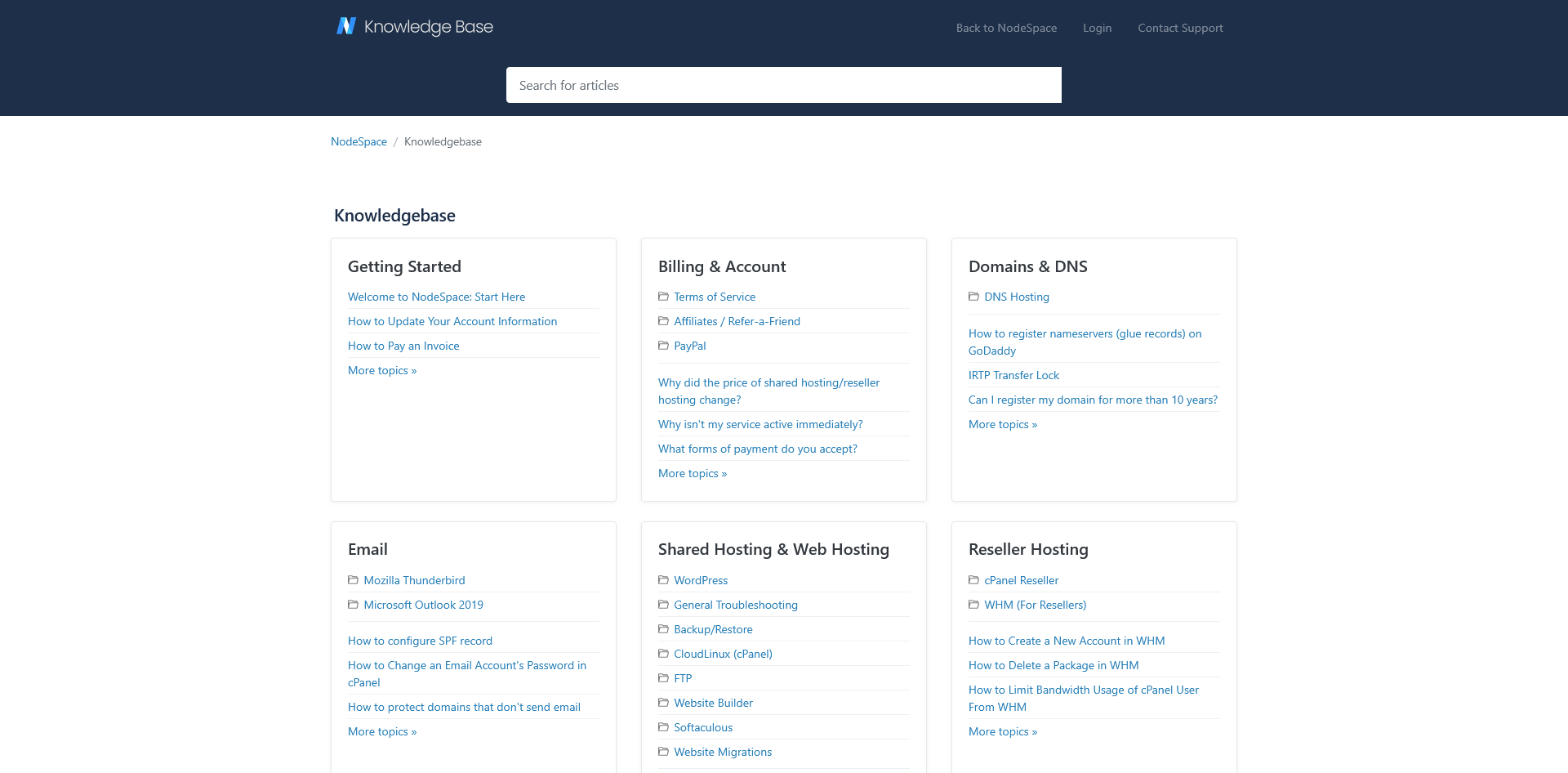Read why shared hosting price changed
Image resolution: width=1568 pixels, height=773 pixels.
(x=768, y=391)
